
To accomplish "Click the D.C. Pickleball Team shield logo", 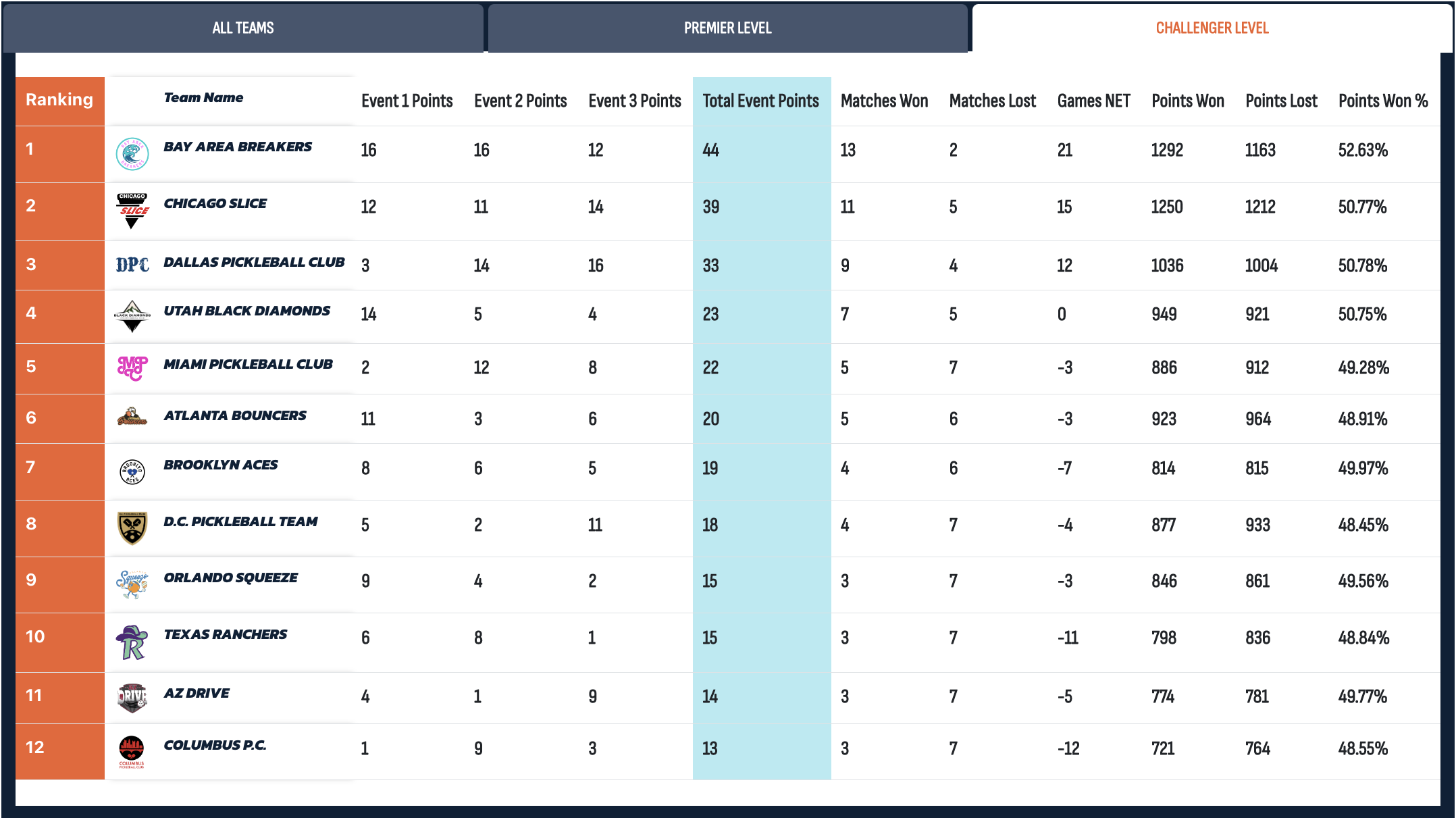I will (x=132, y=528).
